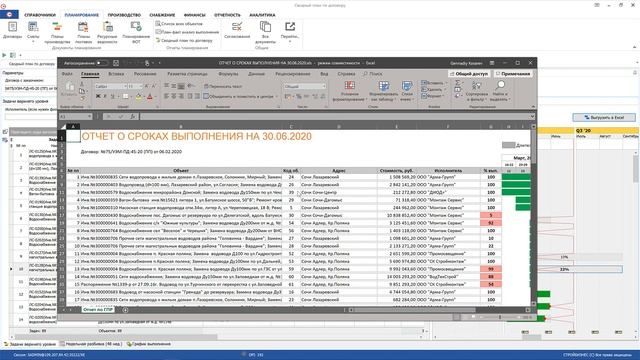Switch to the ПРОИЗВОДСТВО ribbon tab
This screenshot has height=360, width=640.
[x=124, y=15]
